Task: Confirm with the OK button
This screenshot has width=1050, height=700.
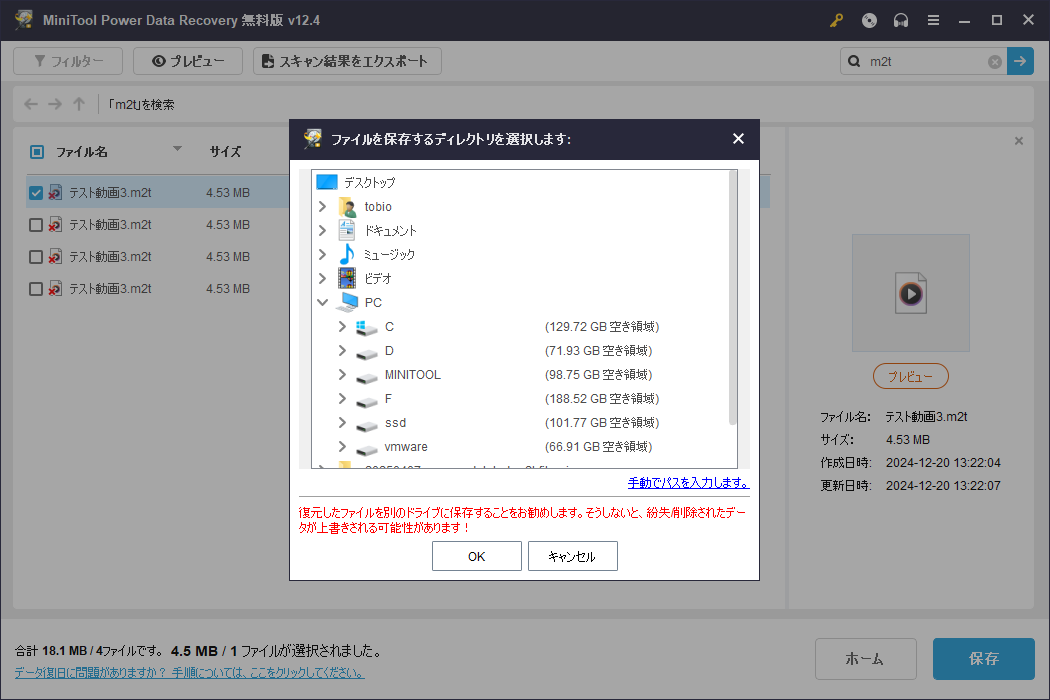Action: point(477,556)
